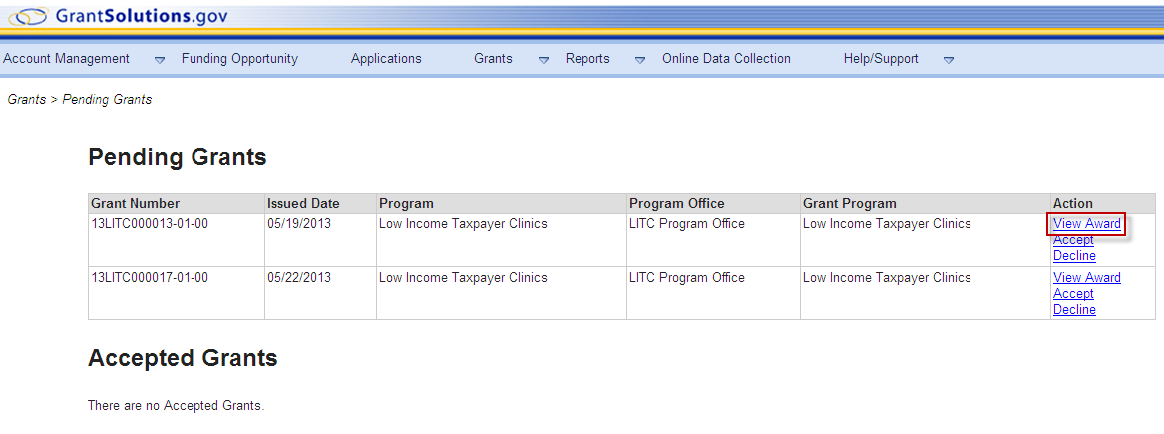Viewport: 1164px width, 434px height.
Task: Open the Help/Support menu
Action: tap(881, 59)
